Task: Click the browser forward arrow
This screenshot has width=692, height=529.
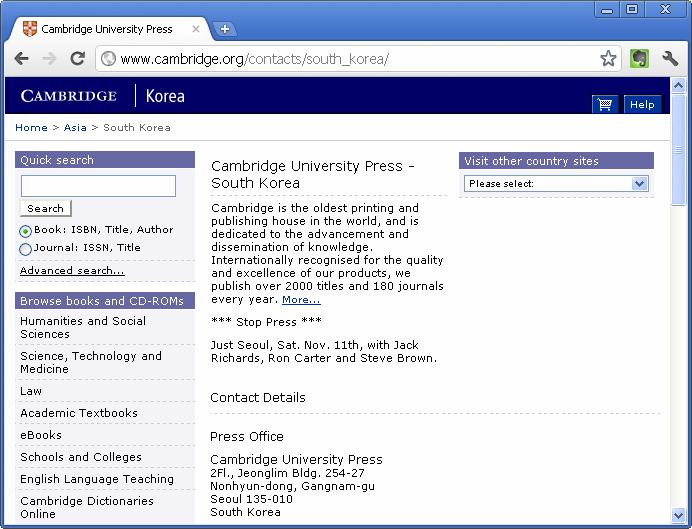Action: coord(49,58)
